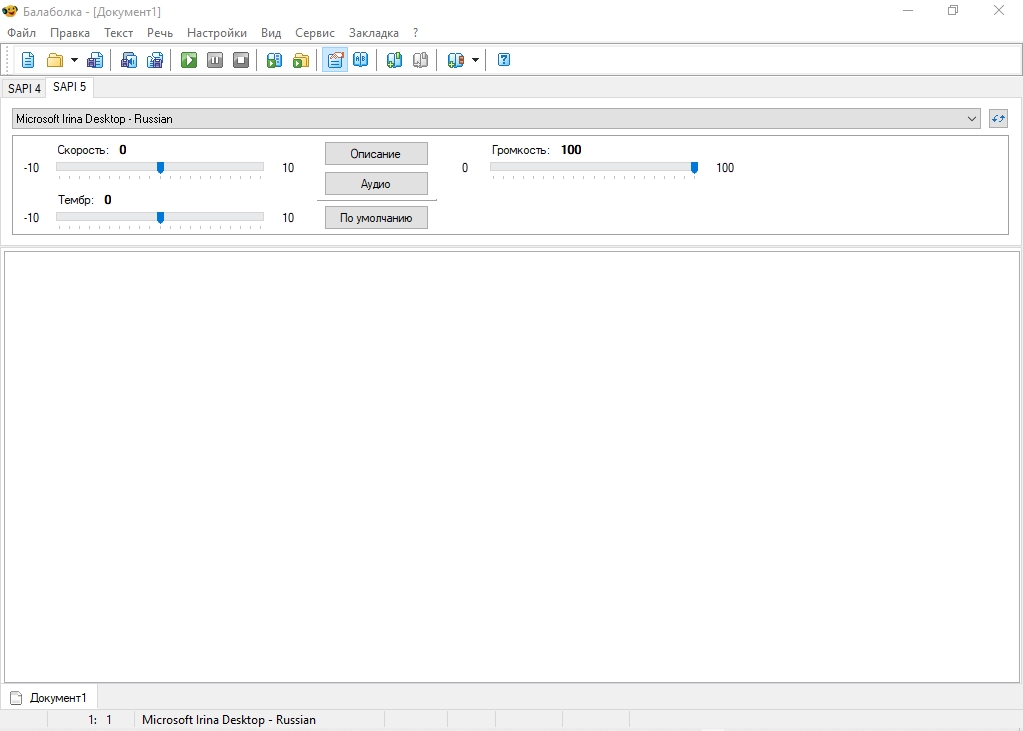Stop reading using the stop toolbar button
The width and height of the screenshot is (1023, 731).
coord(241,60)
